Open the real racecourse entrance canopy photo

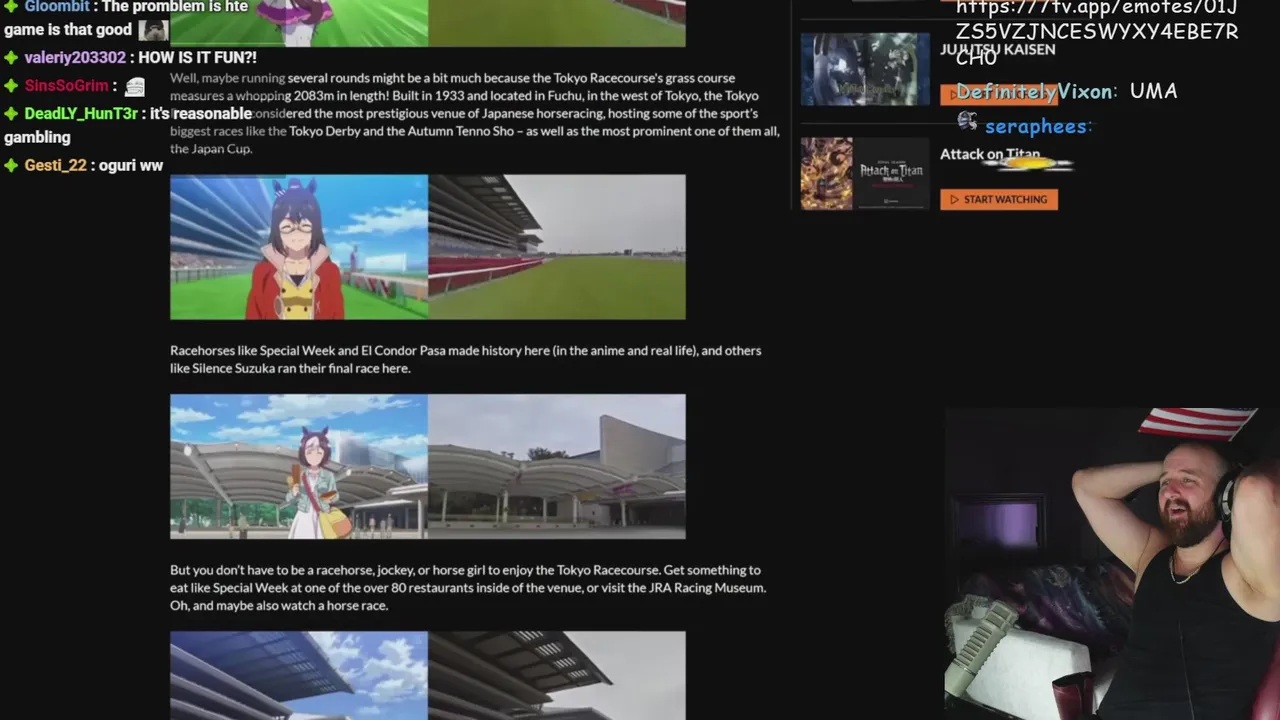click(557, 467)
